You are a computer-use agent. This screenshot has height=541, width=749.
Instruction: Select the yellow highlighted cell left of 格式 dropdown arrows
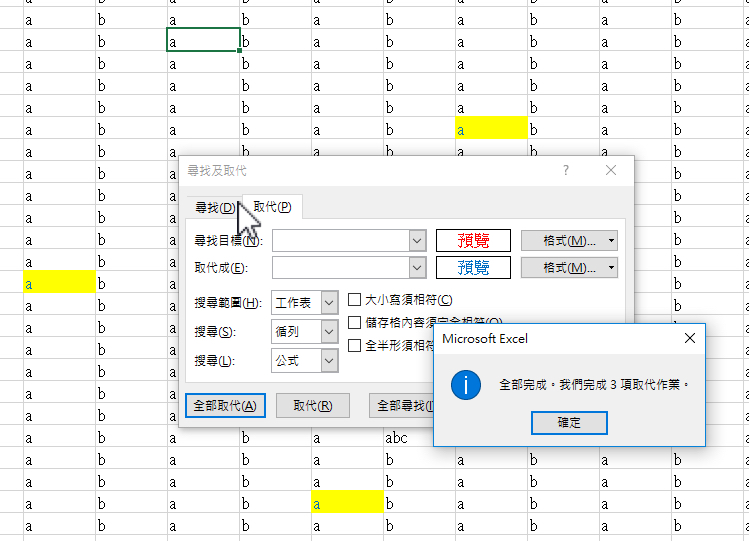491,130
